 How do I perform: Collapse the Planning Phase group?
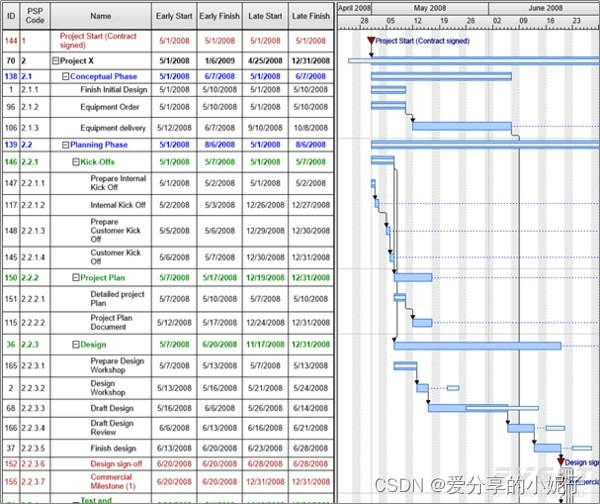click(x=66, y=145)
